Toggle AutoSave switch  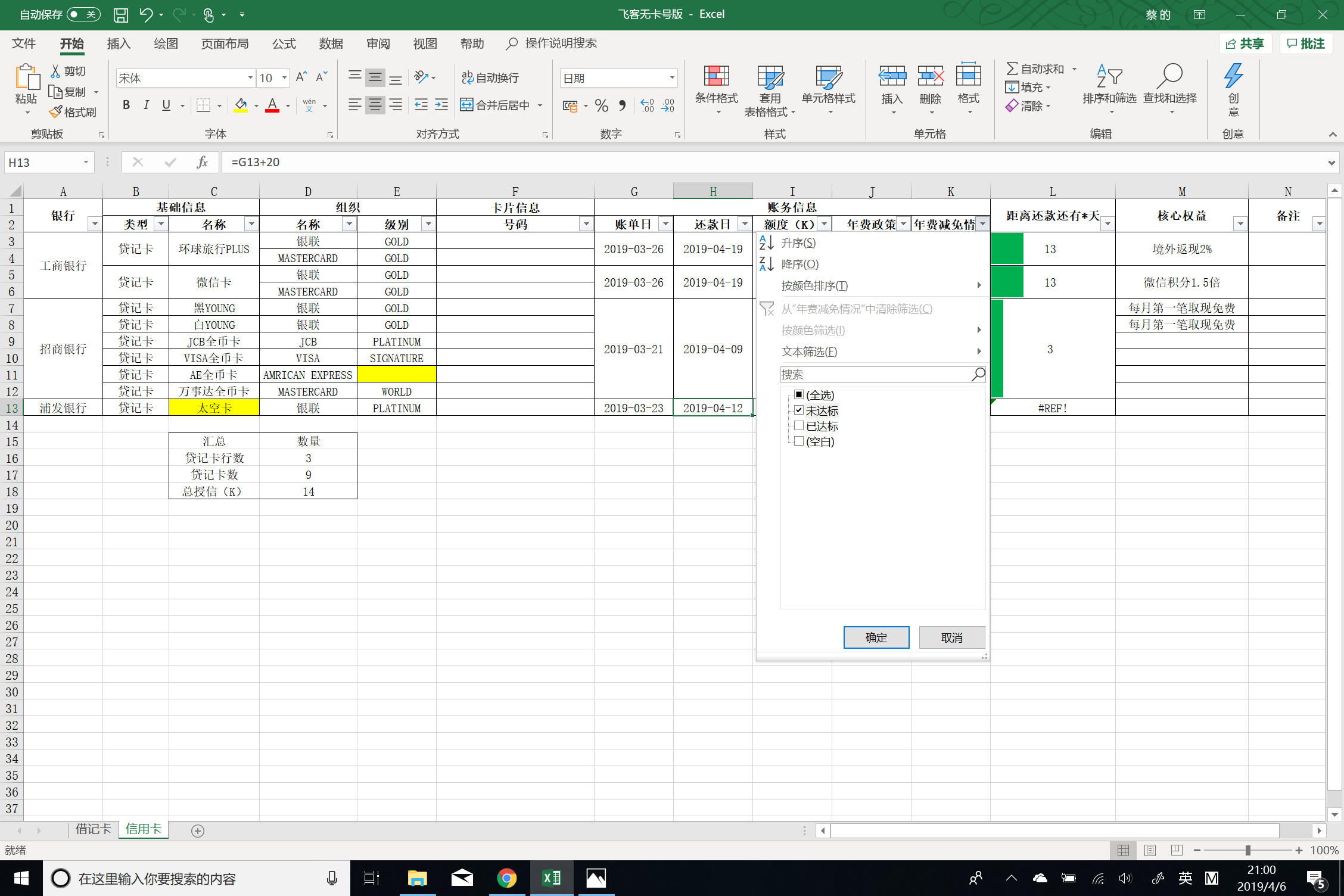pos(83,14)
